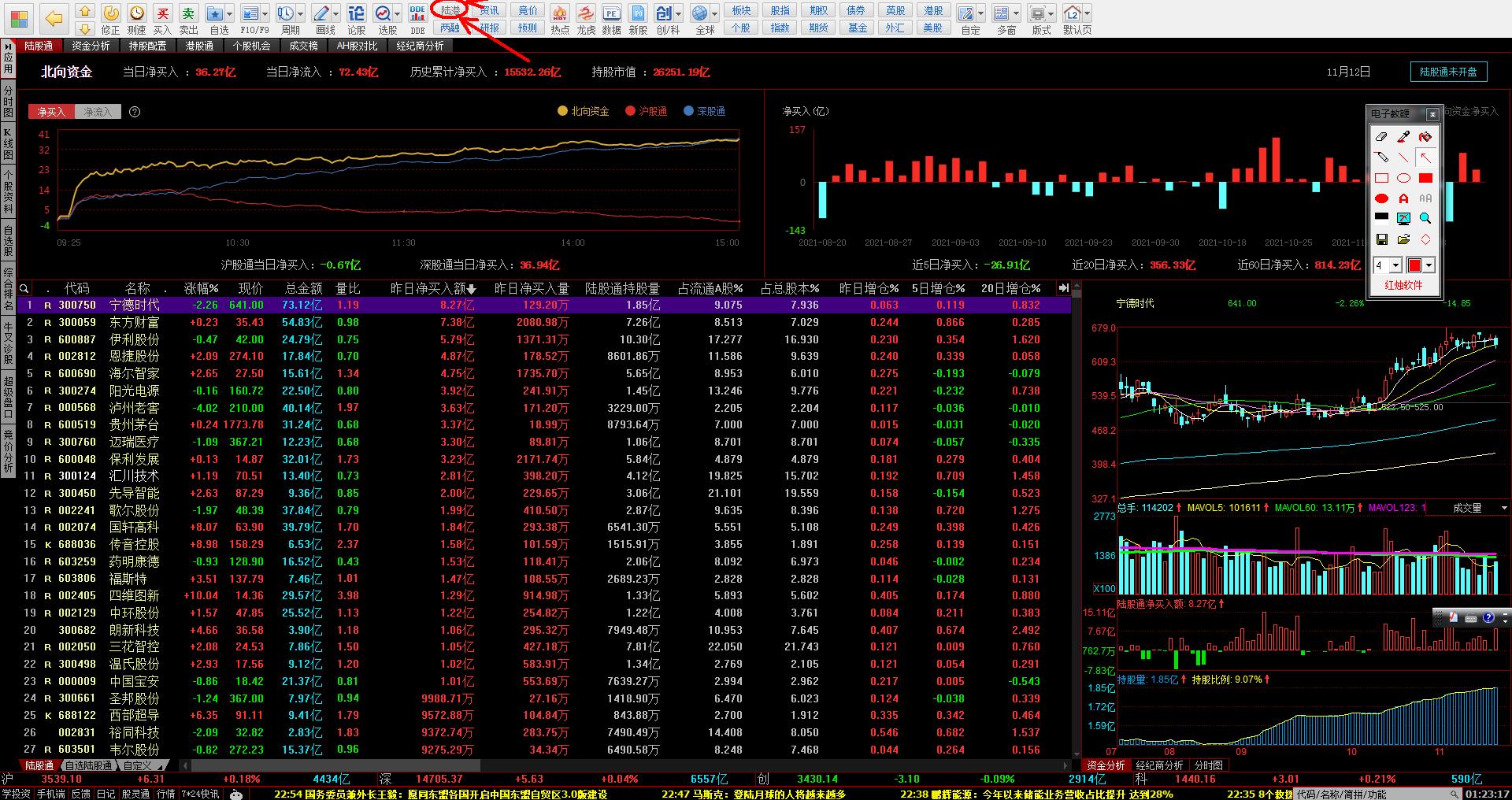Open the DDE data icon
The width and height of the screenshot is (1512, 800).
pos(417,13)
